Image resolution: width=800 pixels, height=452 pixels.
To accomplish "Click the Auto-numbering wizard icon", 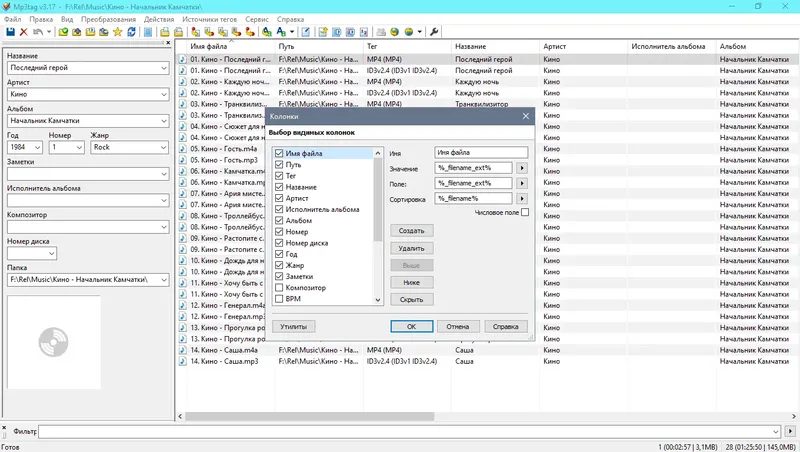I will [x=364, y=32].
